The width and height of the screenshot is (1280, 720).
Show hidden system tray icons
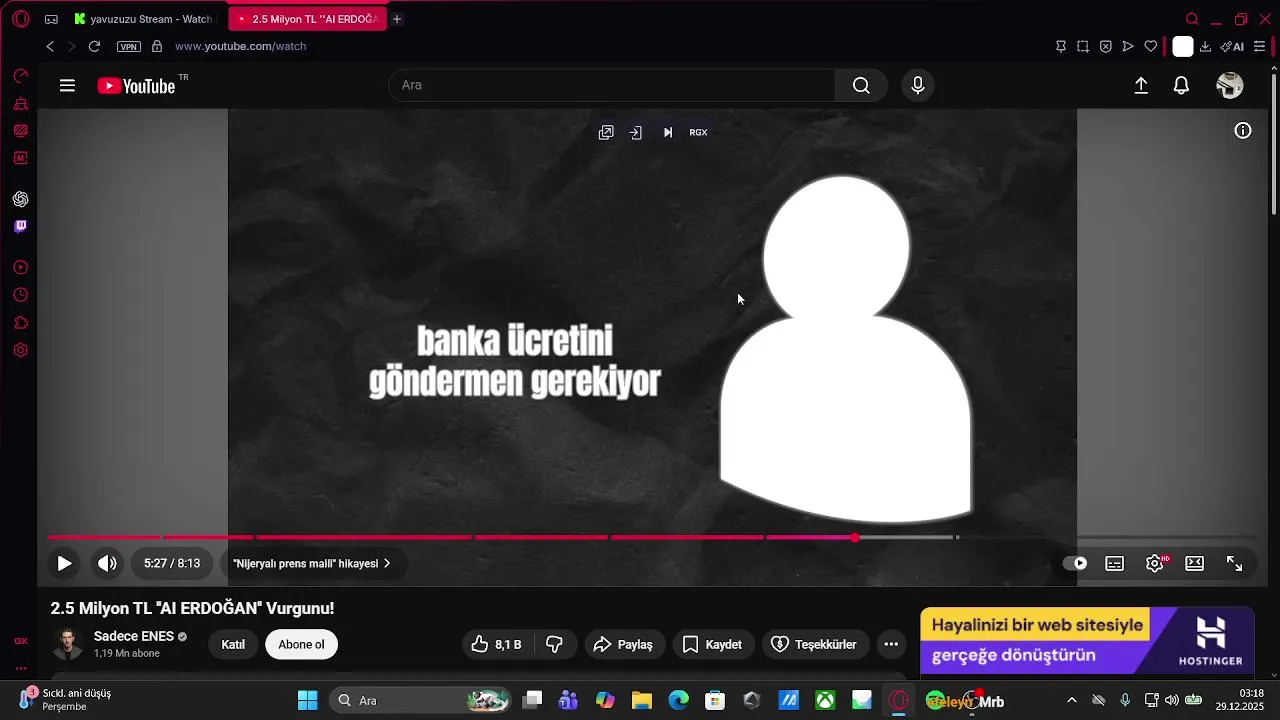[x=1072, y=700]
